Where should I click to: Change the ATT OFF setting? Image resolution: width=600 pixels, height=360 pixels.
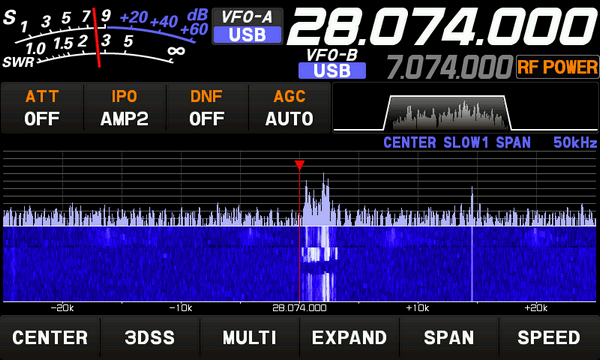[x=42, y=108]
